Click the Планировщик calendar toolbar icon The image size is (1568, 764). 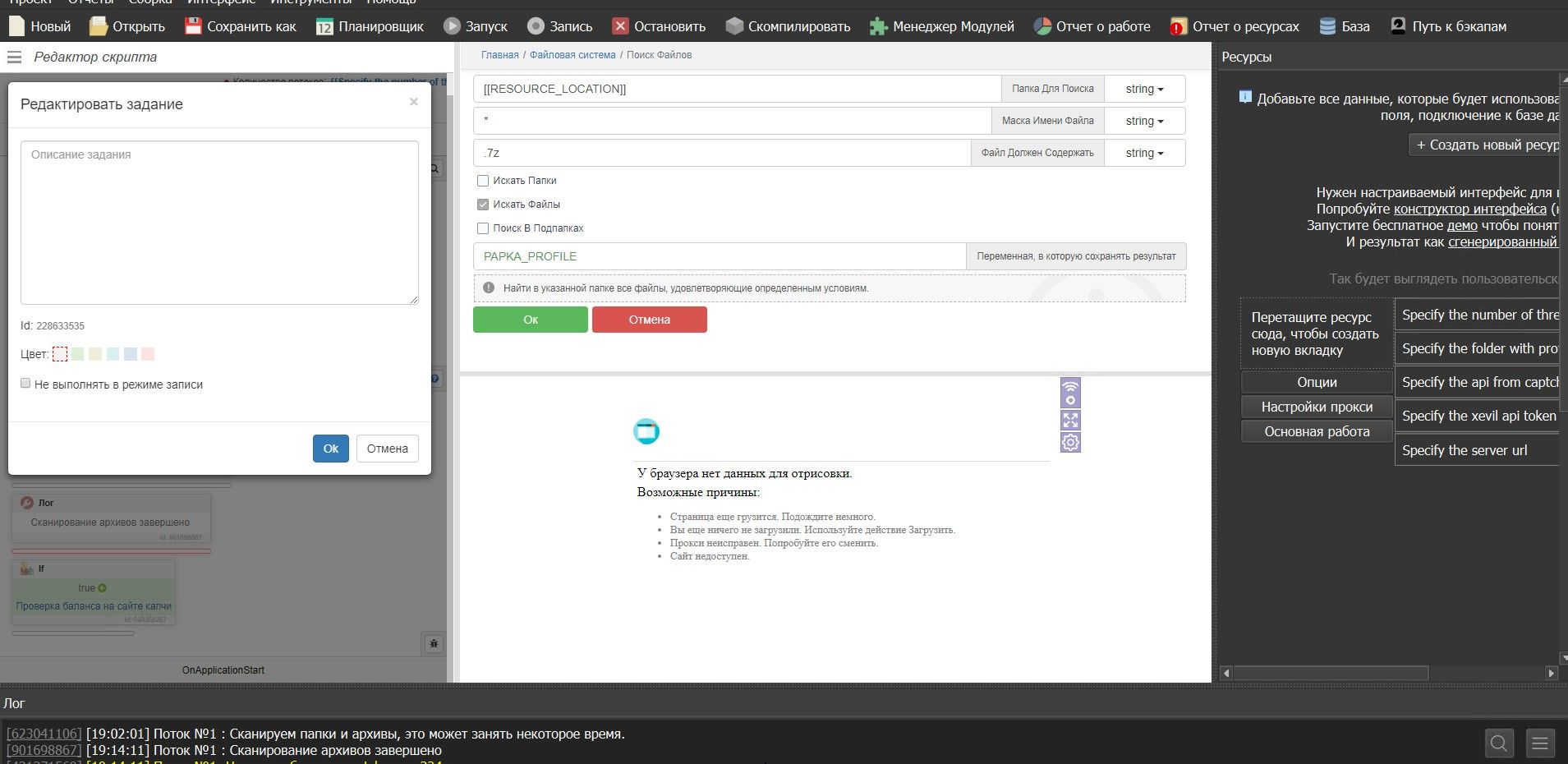point(324,26)
